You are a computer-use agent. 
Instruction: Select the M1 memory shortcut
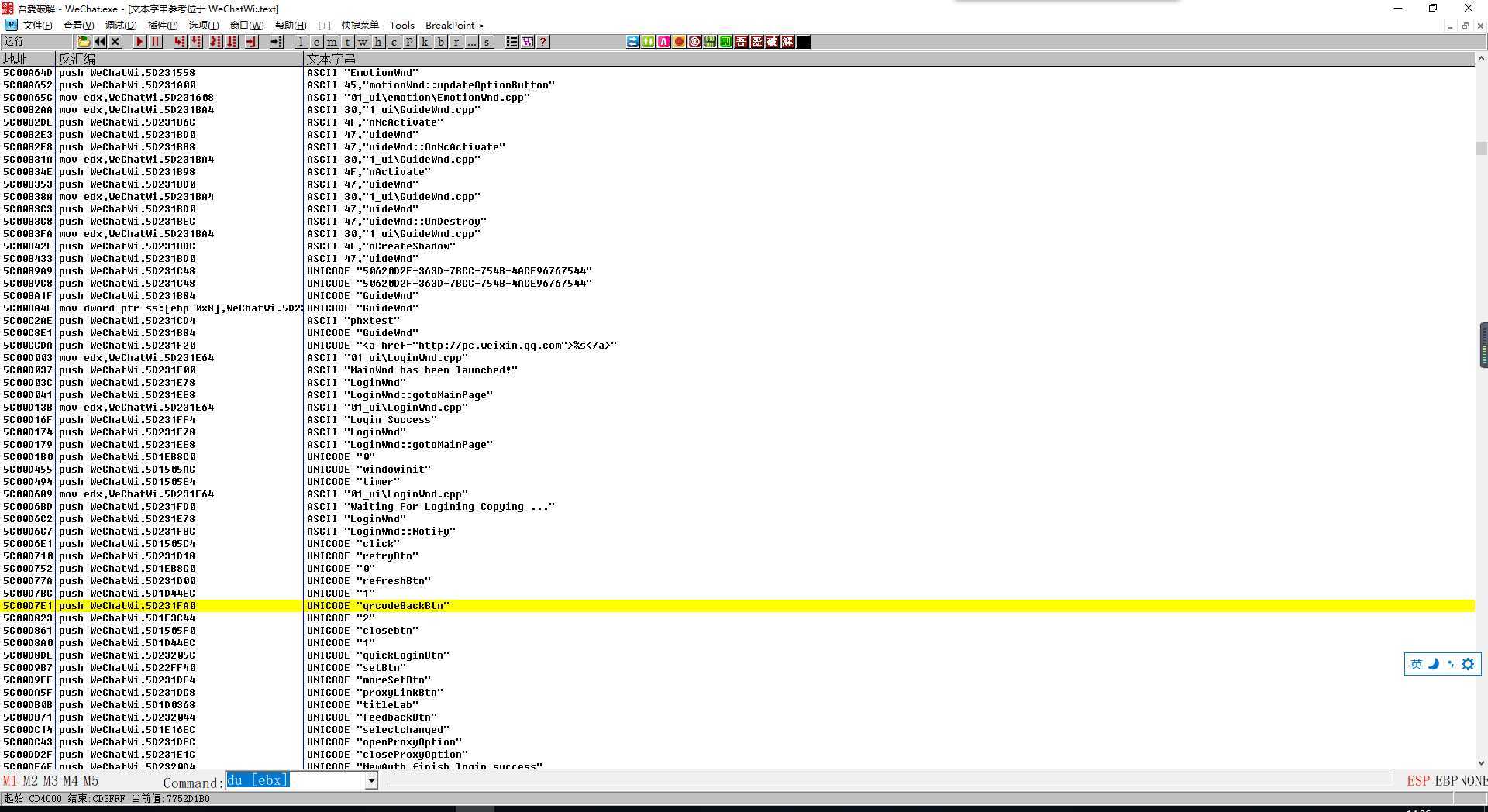(x=9, y=781)
